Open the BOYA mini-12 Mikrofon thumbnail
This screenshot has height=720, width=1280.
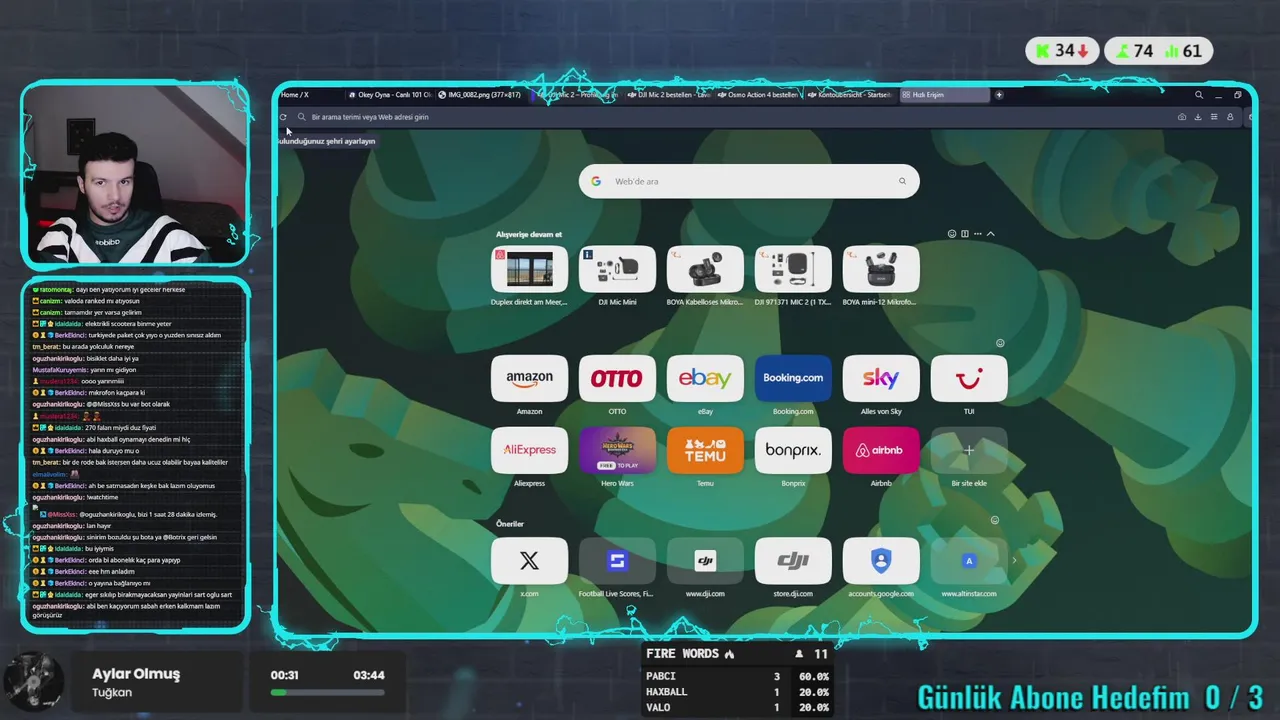[881, 269]
